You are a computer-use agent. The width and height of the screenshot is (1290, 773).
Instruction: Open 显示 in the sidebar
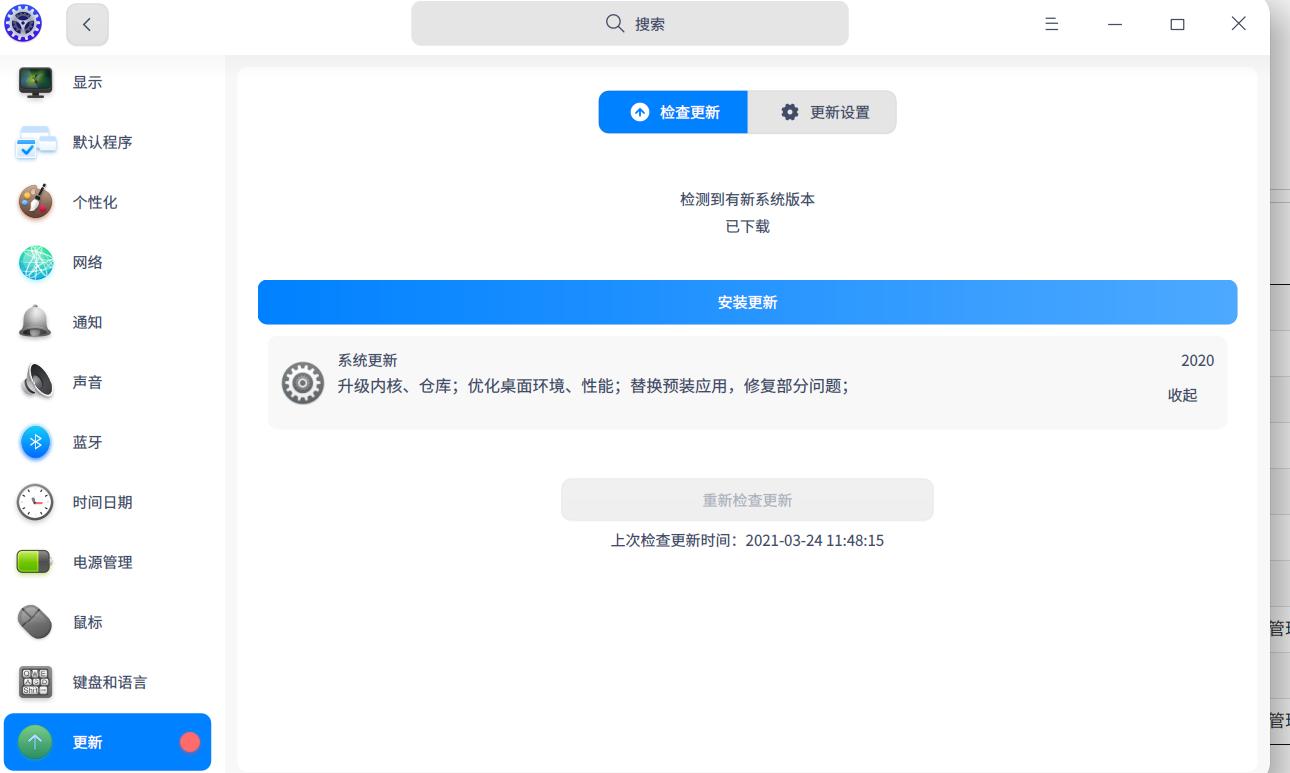pos(108,82)
